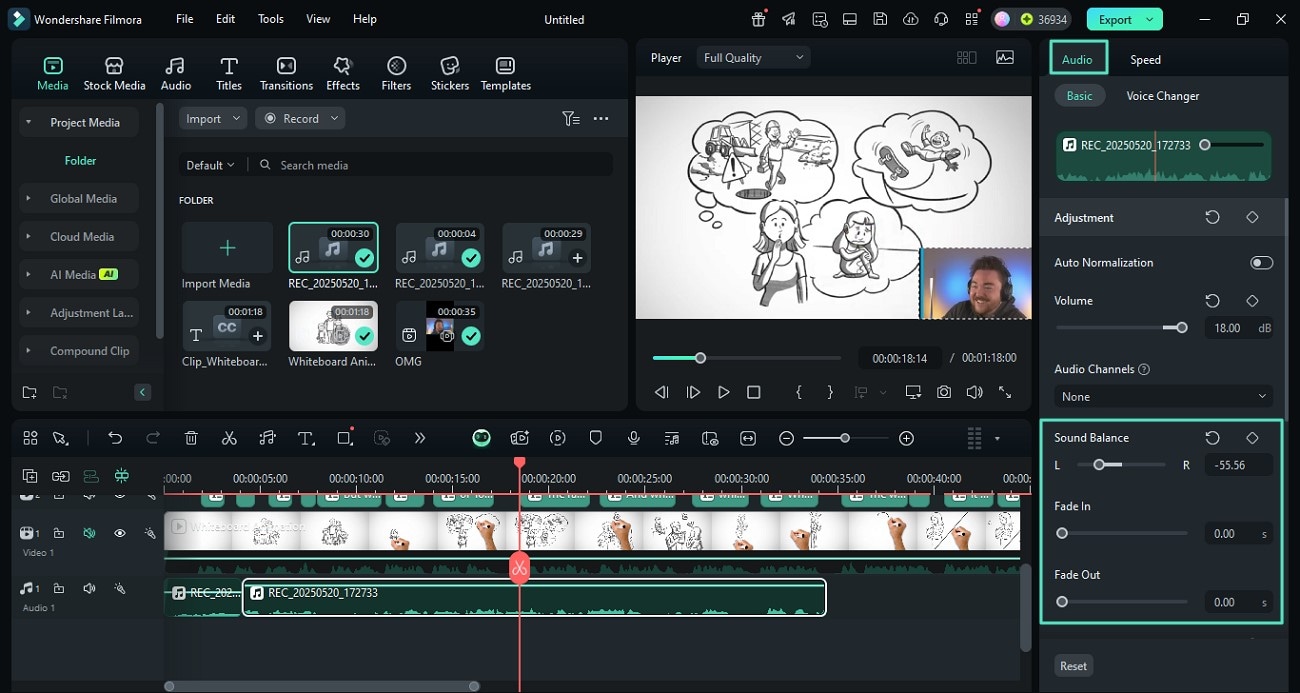Adjust the Volume slider handle
The image size is (1300, 693).
(x=1182, y=328)
